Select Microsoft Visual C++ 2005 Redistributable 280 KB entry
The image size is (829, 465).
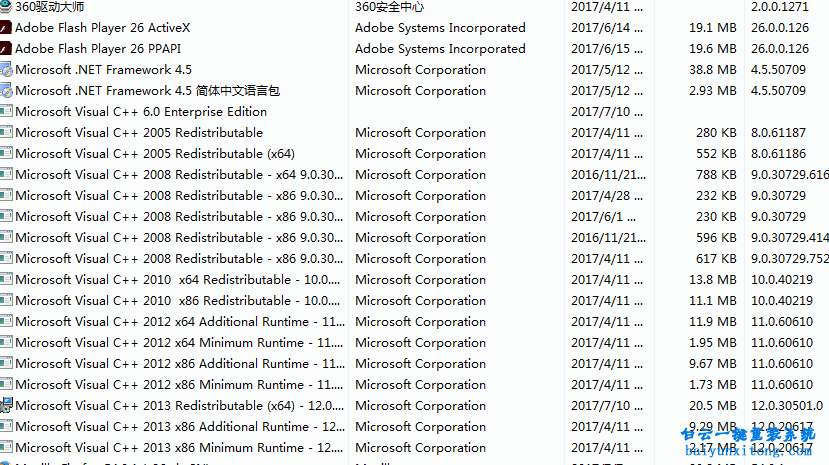[x=139, y=133]
